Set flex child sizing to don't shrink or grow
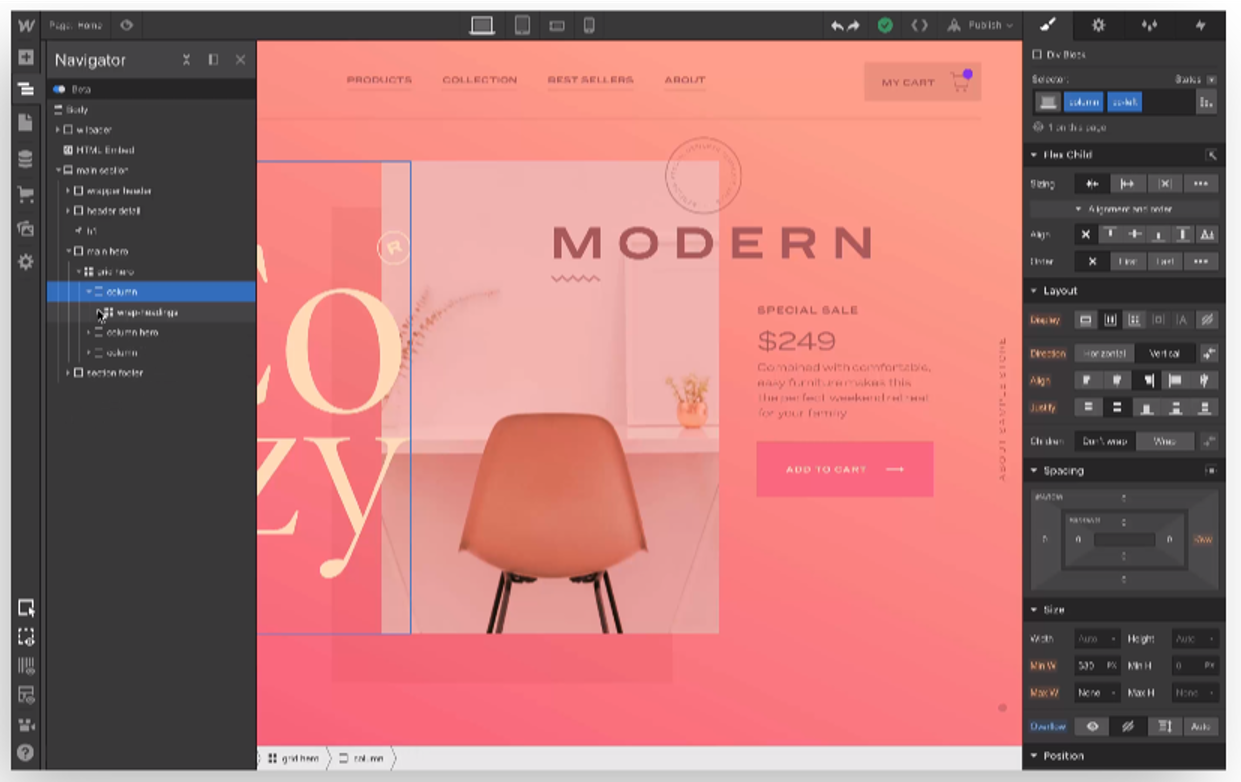This screenshot has width=1241, height=782. coord(1165,184)
